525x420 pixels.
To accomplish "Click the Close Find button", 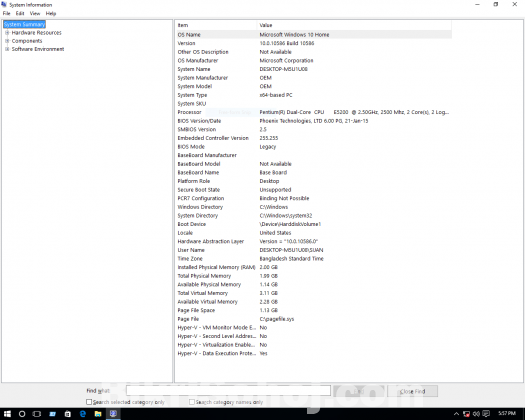I will click(412, 391).
